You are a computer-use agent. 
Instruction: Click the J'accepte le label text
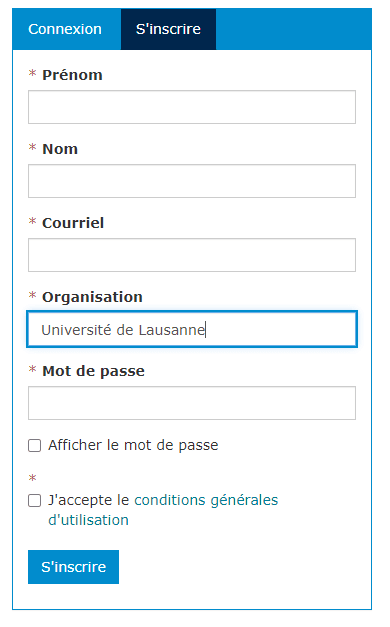tap(89, 500)
